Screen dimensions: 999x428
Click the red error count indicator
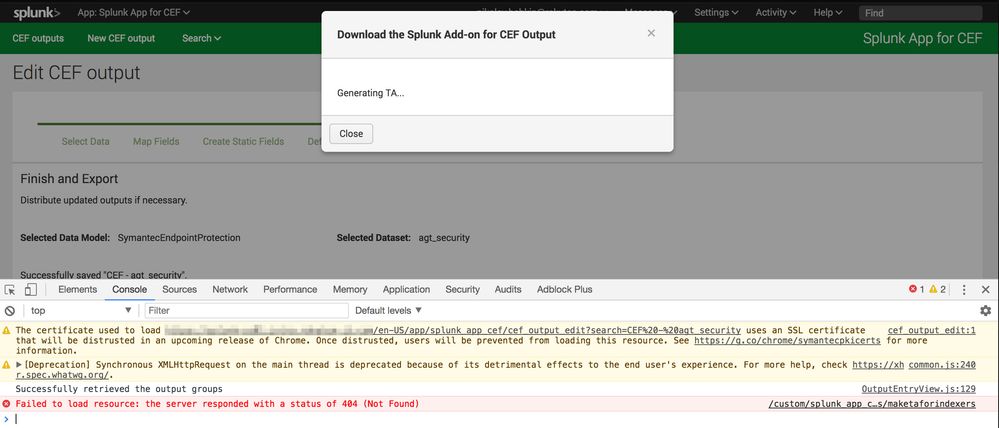pos(916,289)
